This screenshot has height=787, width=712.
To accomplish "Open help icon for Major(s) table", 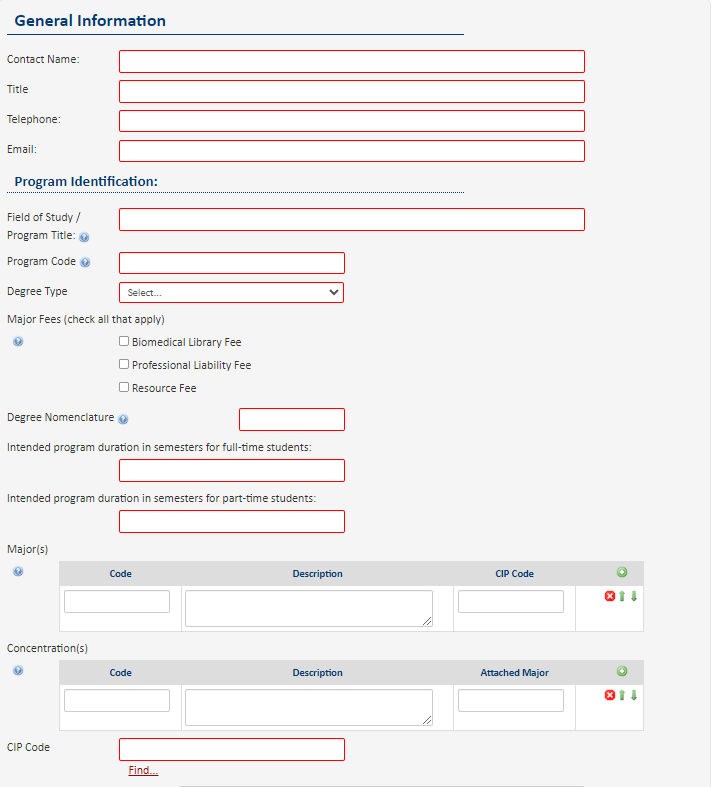I will click(18, 571).
